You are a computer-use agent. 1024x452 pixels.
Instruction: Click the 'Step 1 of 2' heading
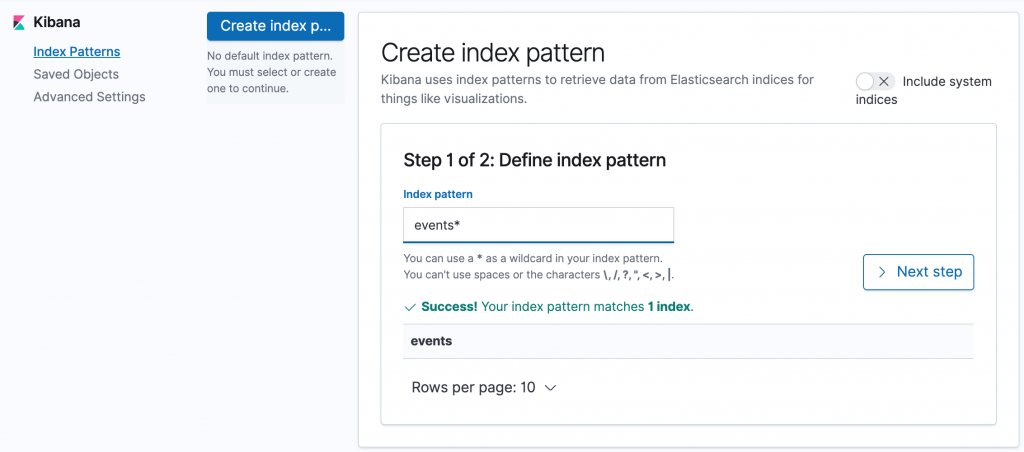pos(534,160)
